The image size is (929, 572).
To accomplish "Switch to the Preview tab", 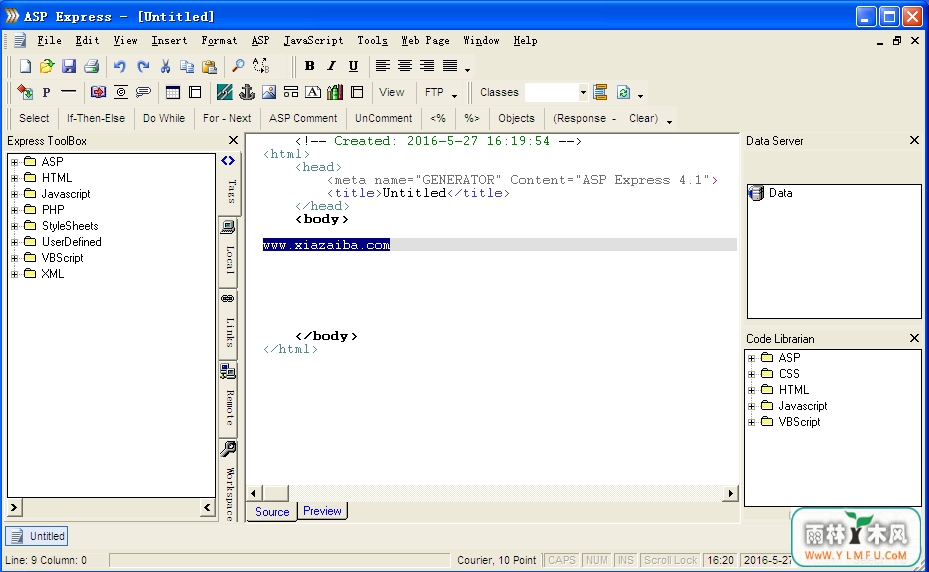I will pos(322,511).
